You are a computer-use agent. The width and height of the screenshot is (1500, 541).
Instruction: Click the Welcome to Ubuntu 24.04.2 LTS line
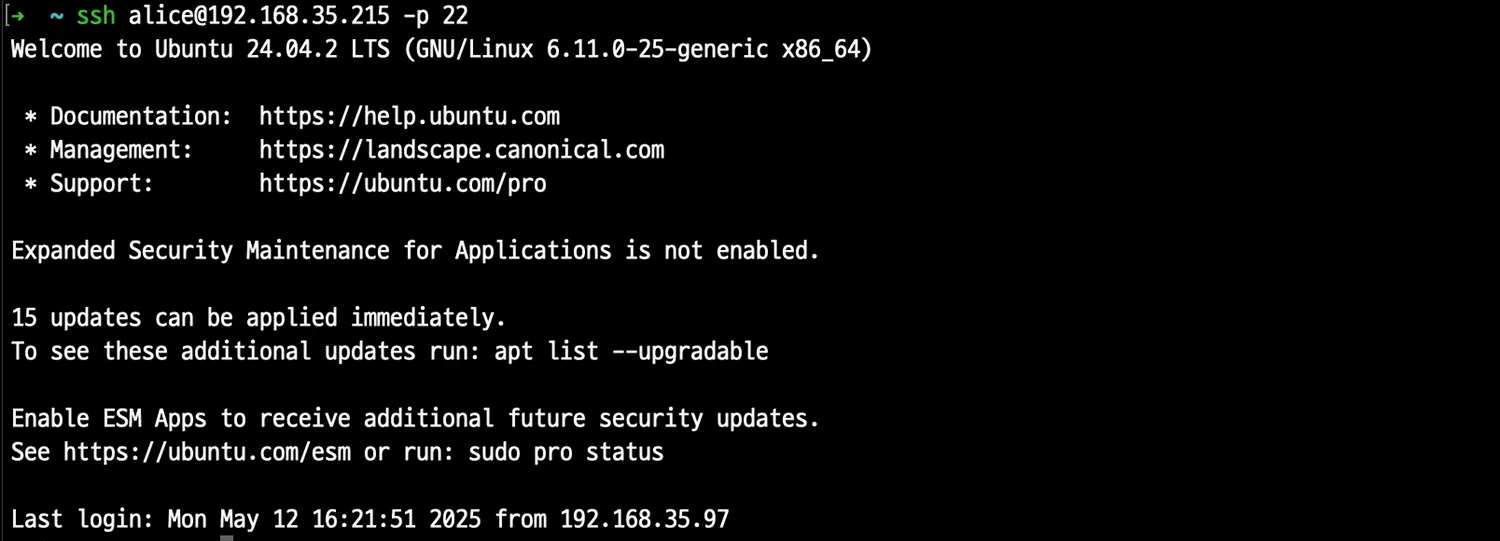(x=441, y=49)
